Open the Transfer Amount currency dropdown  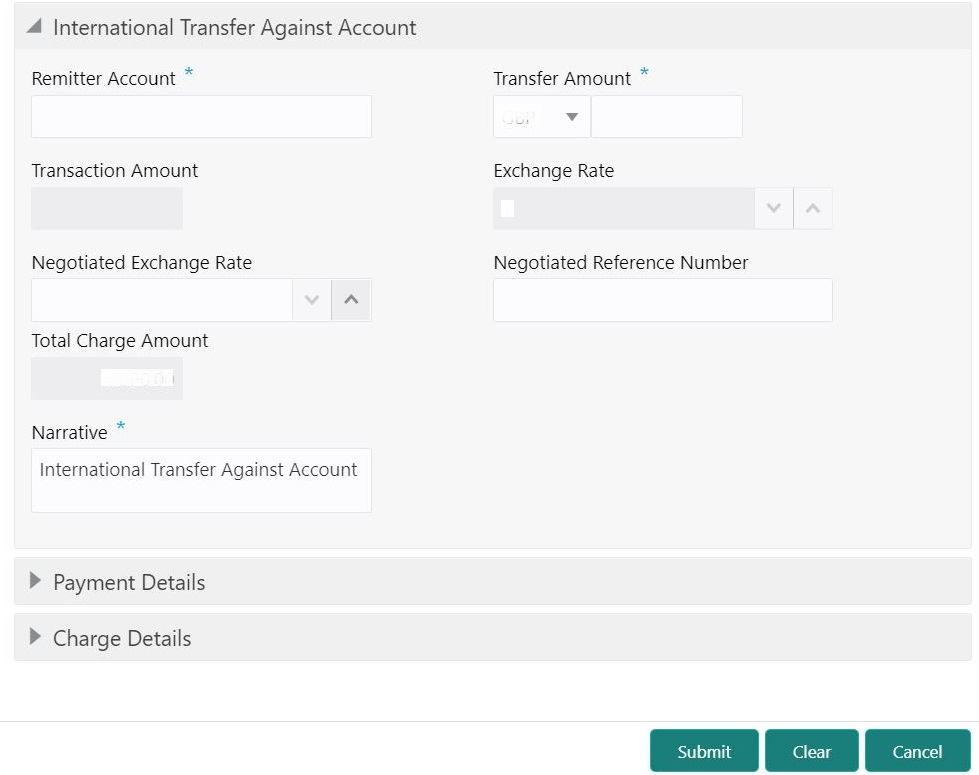(x=541, y=117)
